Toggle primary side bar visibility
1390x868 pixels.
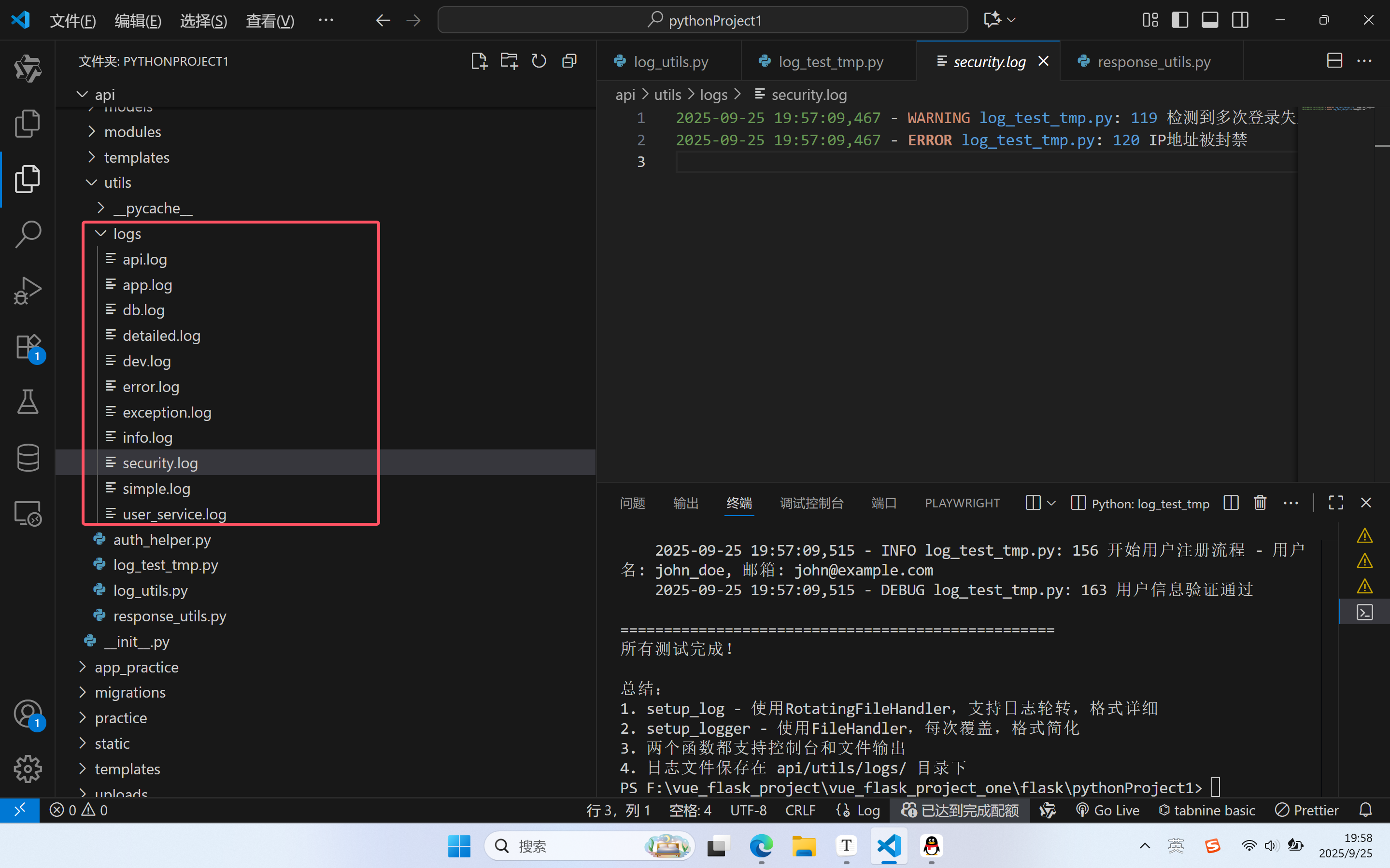pos(1180,20)
